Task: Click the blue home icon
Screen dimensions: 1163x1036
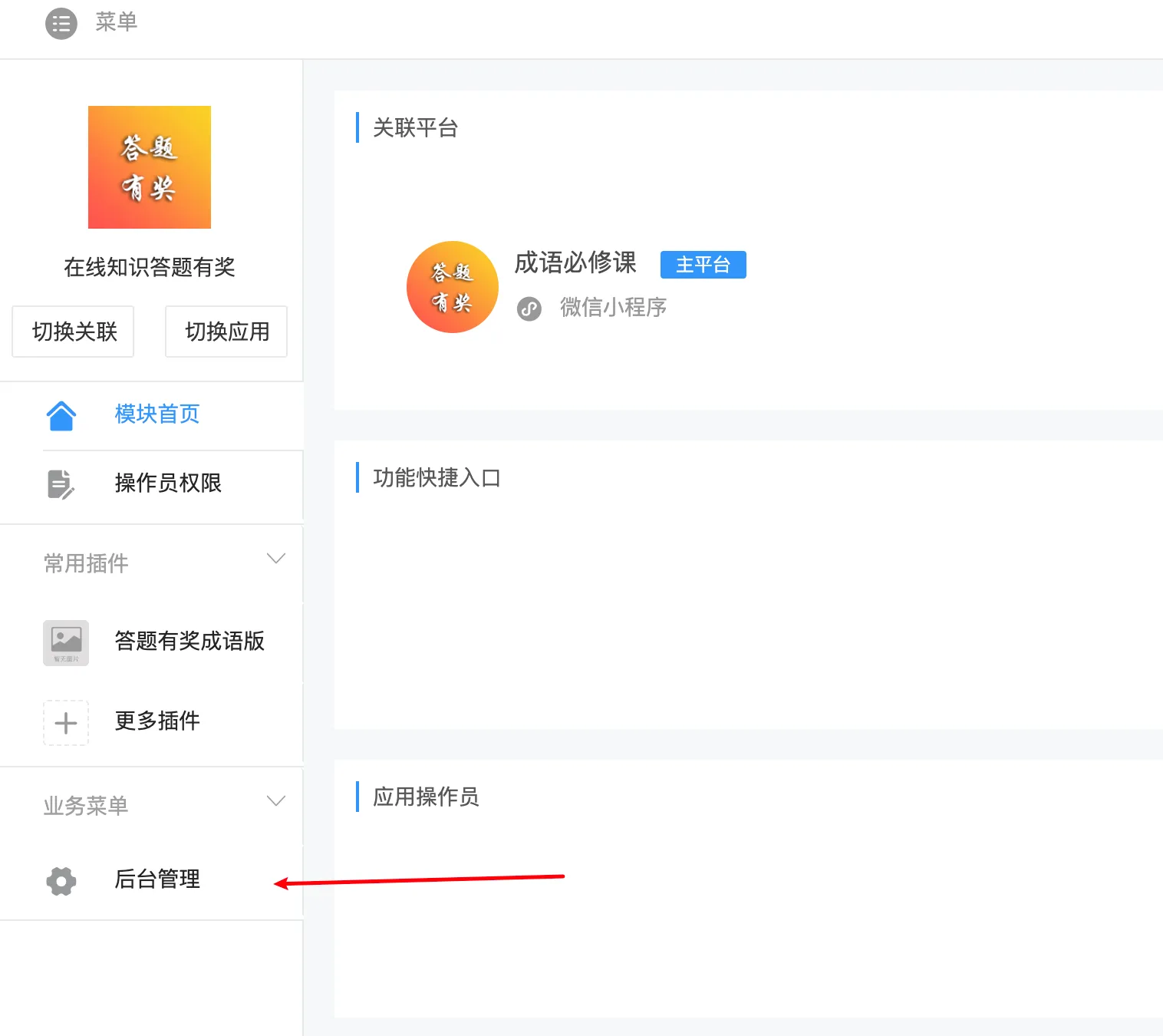Action: (x=61, y=415)
